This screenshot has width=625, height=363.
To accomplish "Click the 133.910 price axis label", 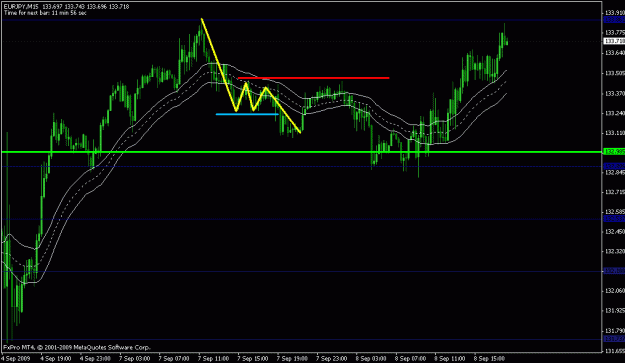I will (614, 13).
